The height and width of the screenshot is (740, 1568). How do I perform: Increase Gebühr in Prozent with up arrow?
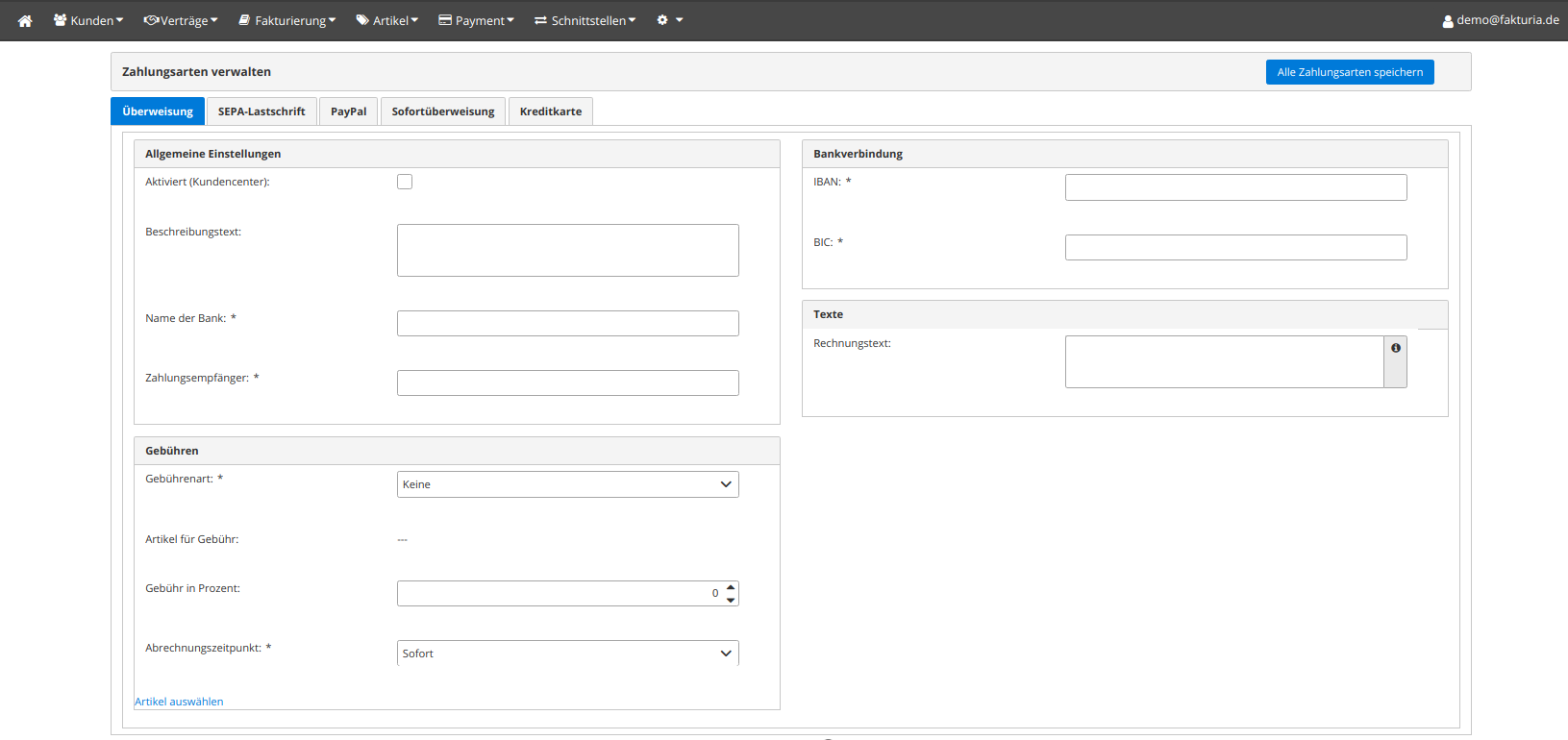pos(731,587)
